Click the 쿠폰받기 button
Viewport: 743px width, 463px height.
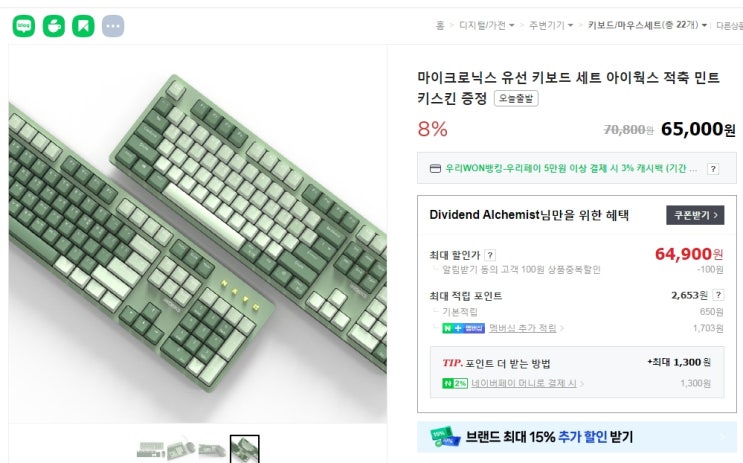pyautogui.click(x=695, y=215)
